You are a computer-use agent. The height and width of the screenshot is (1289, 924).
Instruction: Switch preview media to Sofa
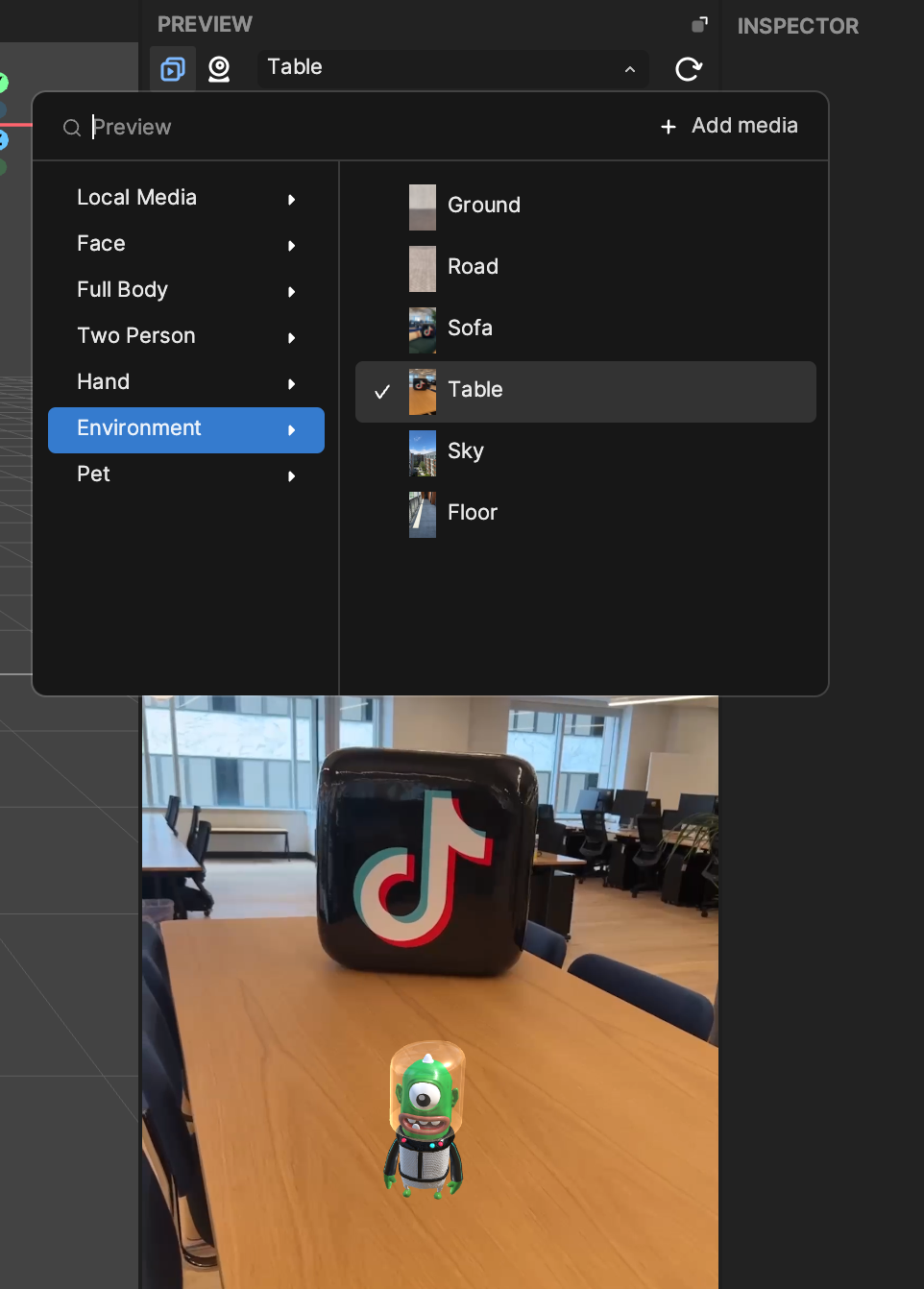(x=471, y=329)
